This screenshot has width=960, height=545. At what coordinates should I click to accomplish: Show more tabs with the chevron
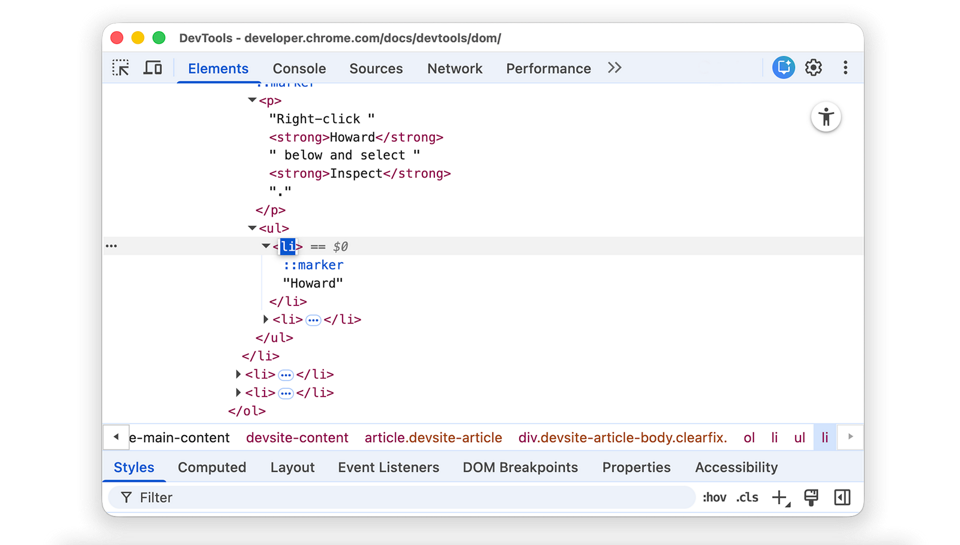coord(615,68)
